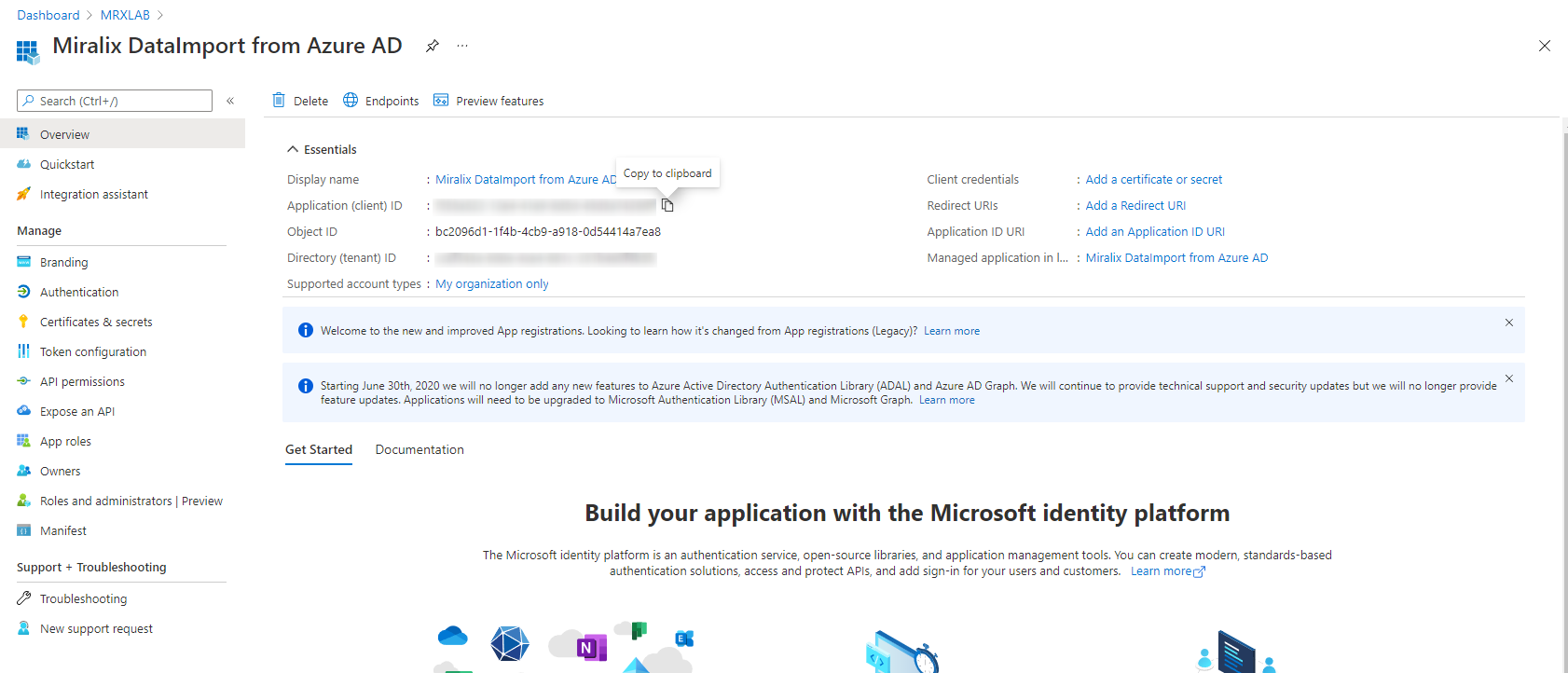This screenshot has width=1568, height=673.
Task: Click Add a Redirect URI link
Action: [1135, 205]
